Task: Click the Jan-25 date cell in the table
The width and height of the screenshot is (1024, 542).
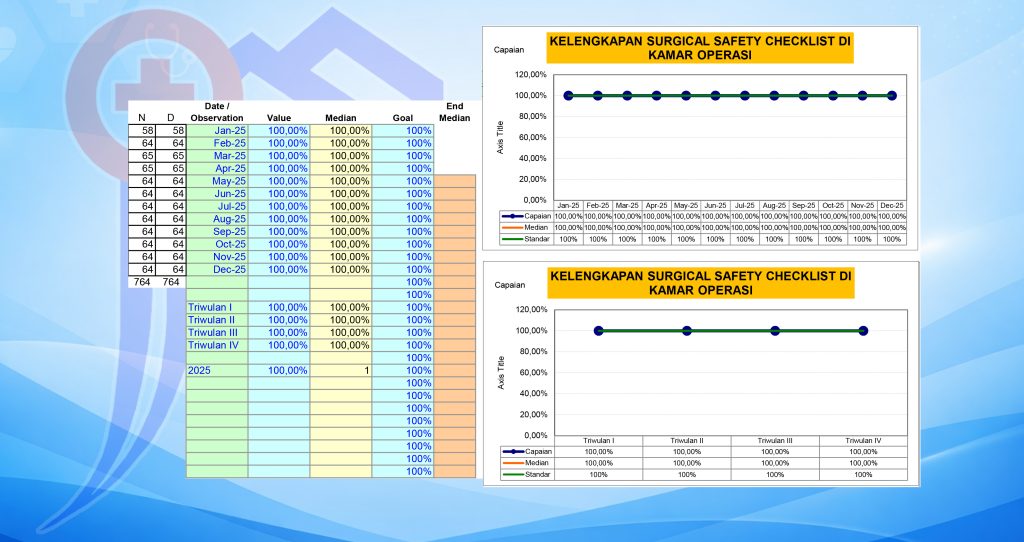Action: pyautogui.click(x=217, y=130)
